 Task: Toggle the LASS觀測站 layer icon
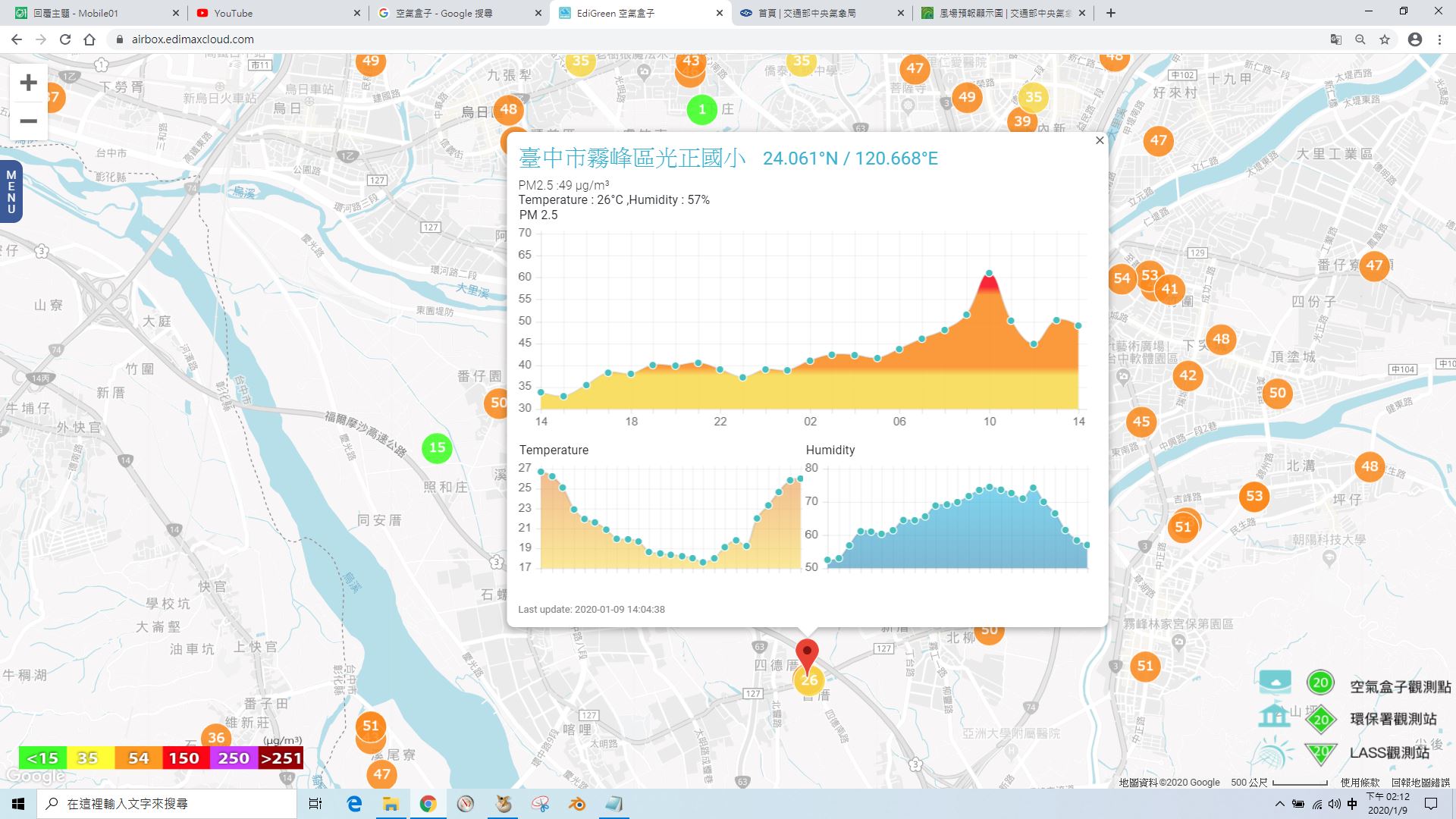[x=1275, y=752]
